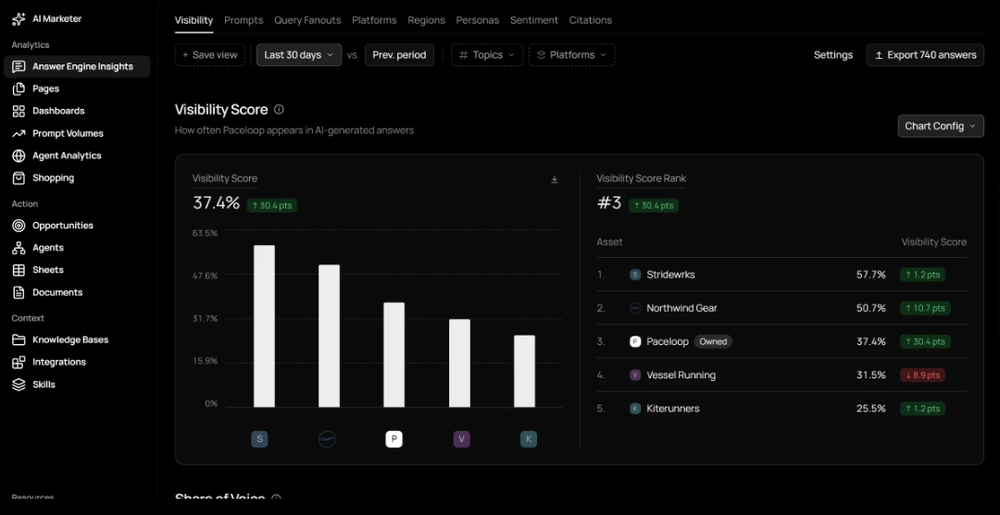
Task: Click the Shopping bag icon
Action: pyautogui.click(x=19, y=178)
